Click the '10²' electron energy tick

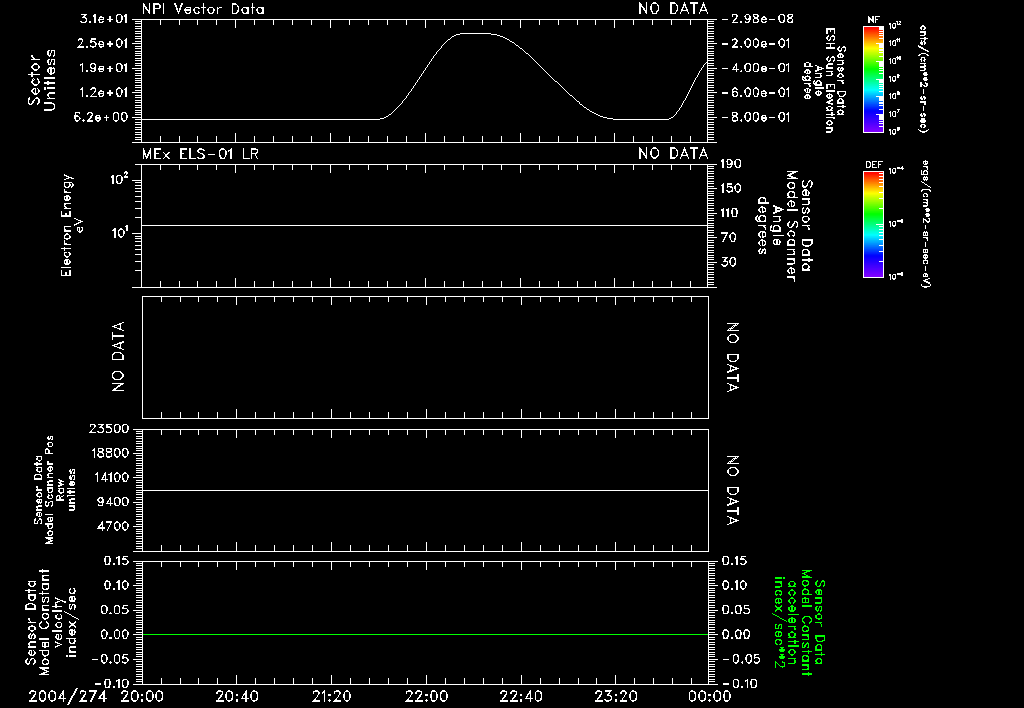[120, 178]
